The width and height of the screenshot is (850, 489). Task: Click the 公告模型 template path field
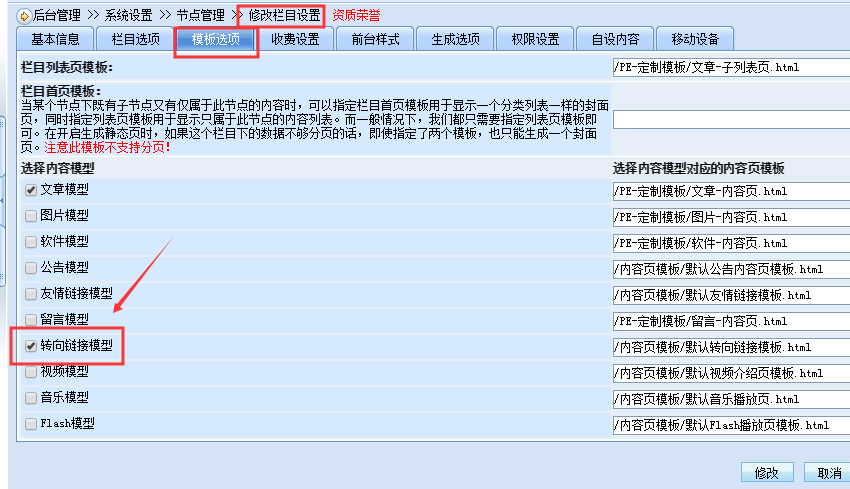[x=730, y=269]
